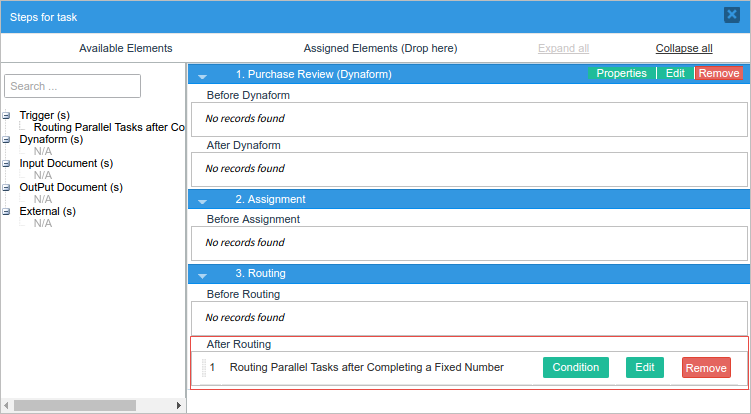Click the Collapse all link
This screenshot has height=414, width=751.
684,48
